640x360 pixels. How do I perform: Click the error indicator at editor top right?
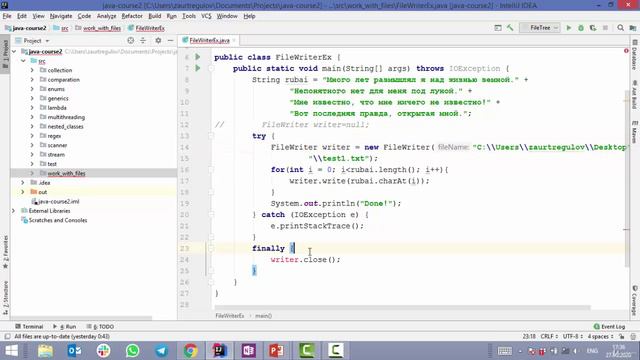626,51
